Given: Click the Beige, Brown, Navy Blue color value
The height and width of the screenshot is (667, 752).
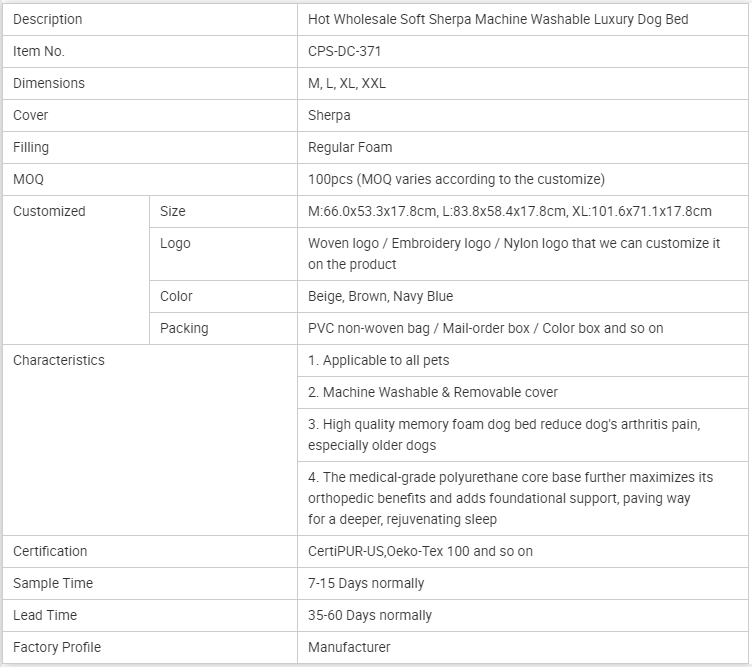Looking at the screenshot, I should (380, 297).
